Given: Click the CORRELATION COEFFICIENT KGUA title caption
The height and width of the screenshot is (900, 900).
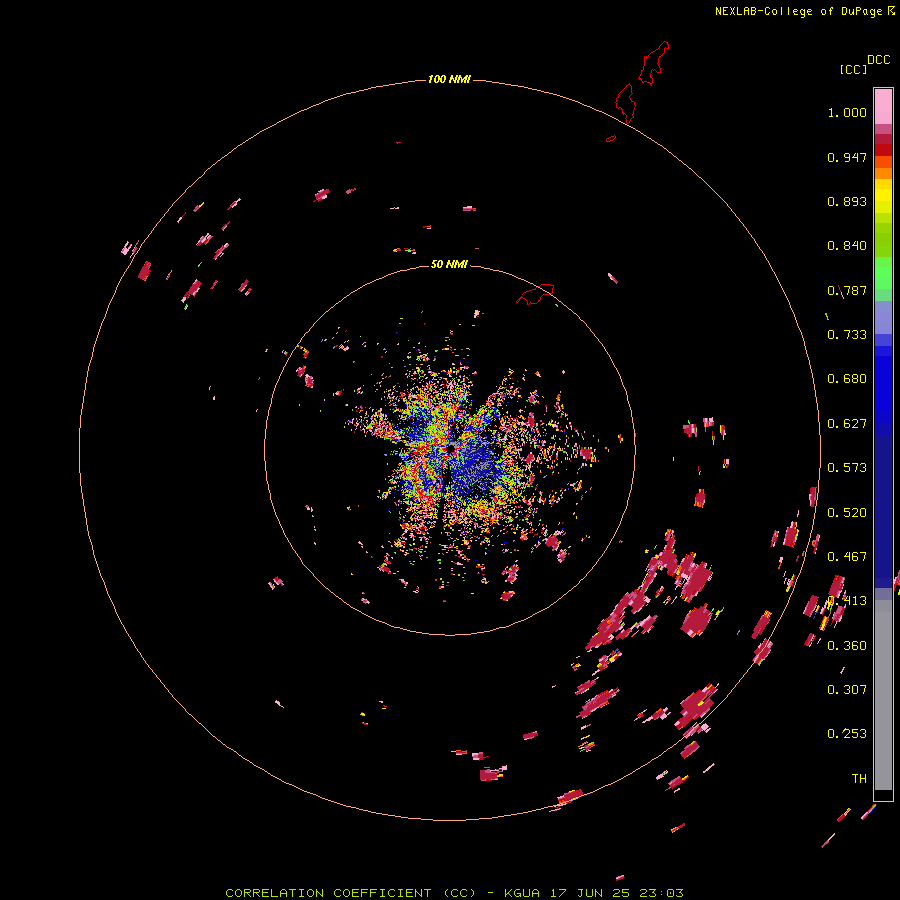Looking at the screenshot, I should coord(454,893).
